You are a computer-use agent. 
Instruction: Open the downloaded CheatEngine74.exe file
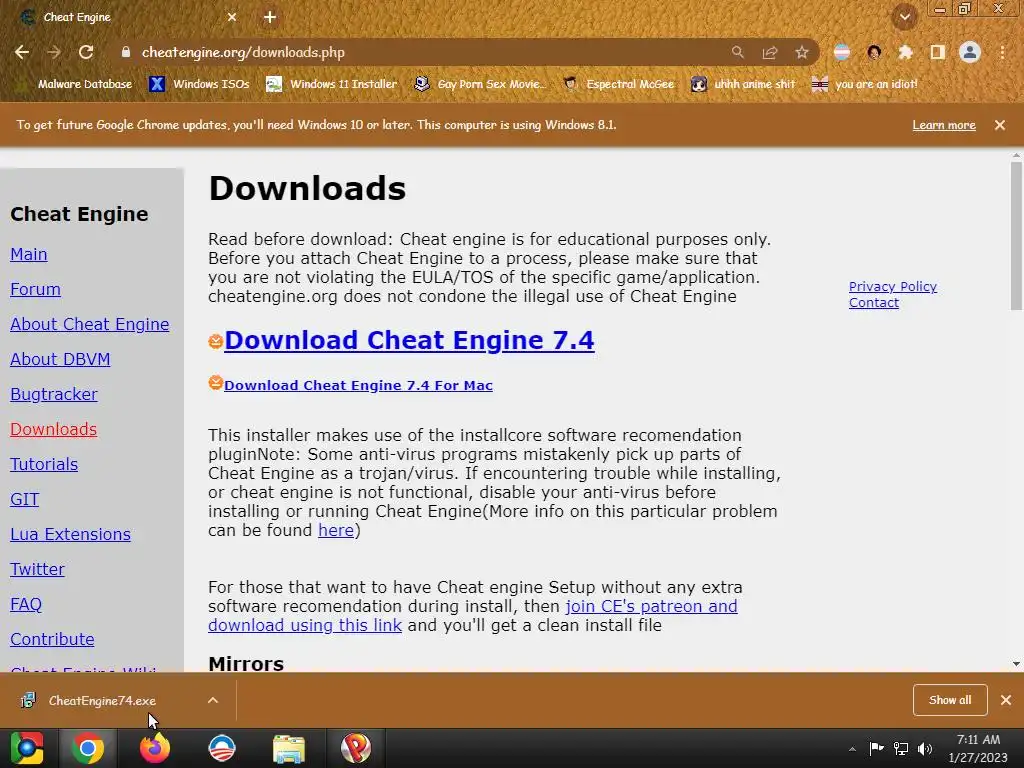tap(102, 701)
